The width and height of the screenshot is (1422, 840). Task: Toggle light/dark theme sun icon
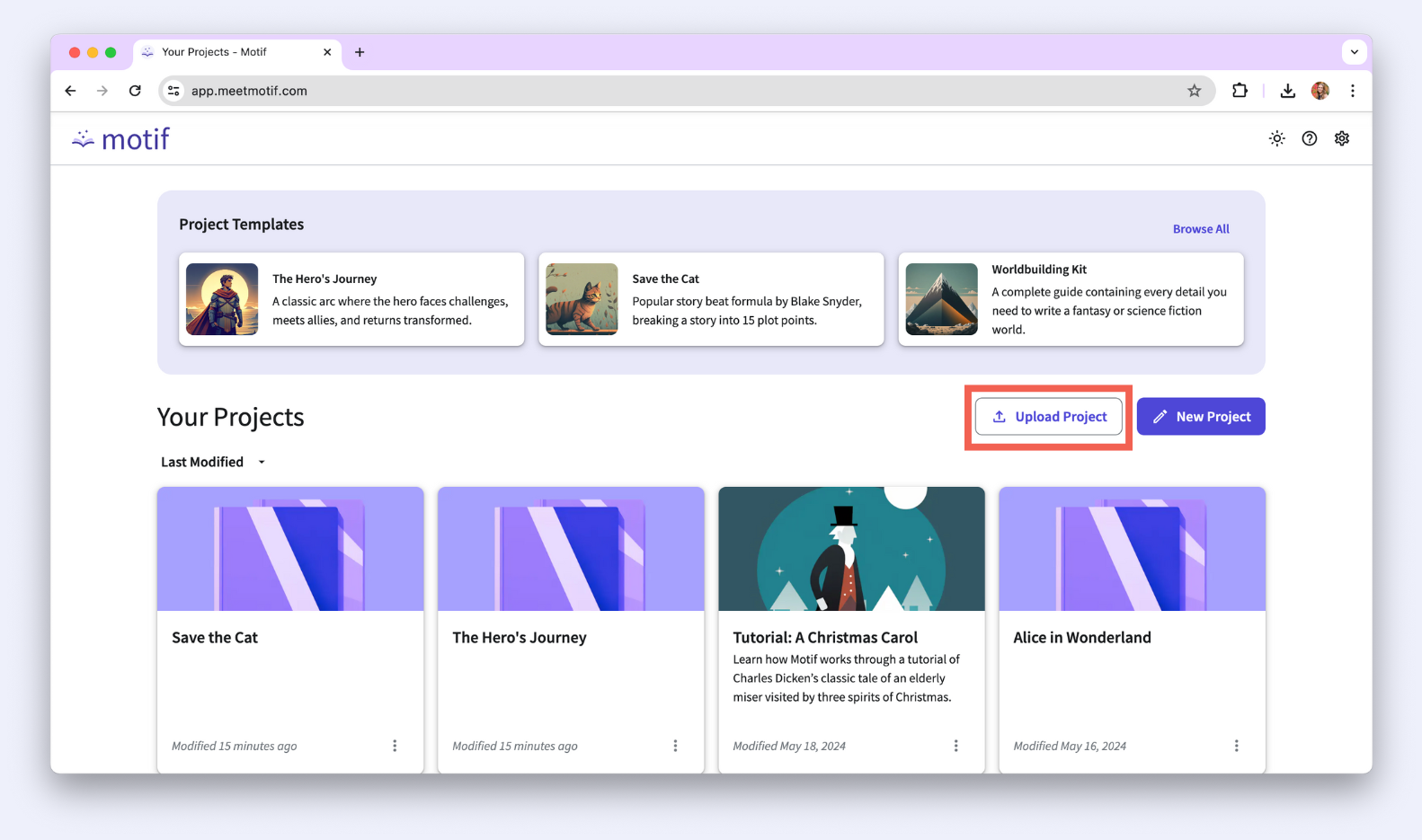(1276, 138)
